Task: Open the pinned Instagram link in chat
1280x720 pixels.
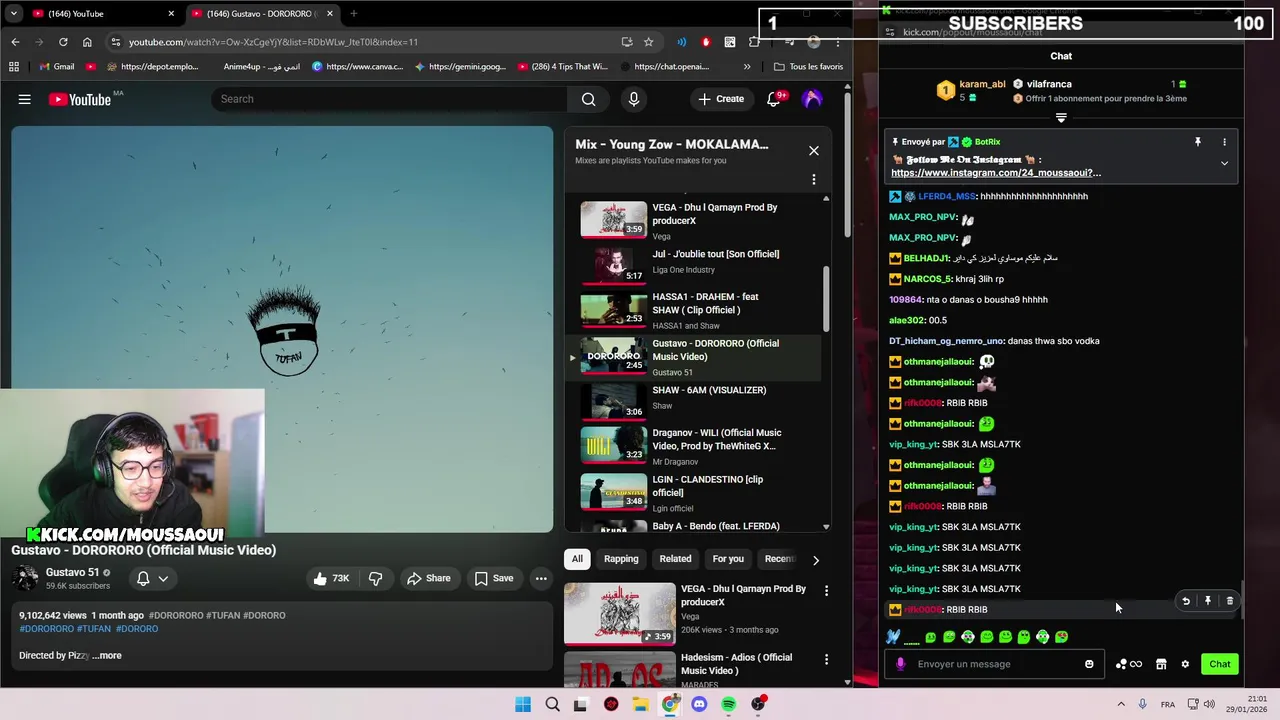Action: (996, 173)
